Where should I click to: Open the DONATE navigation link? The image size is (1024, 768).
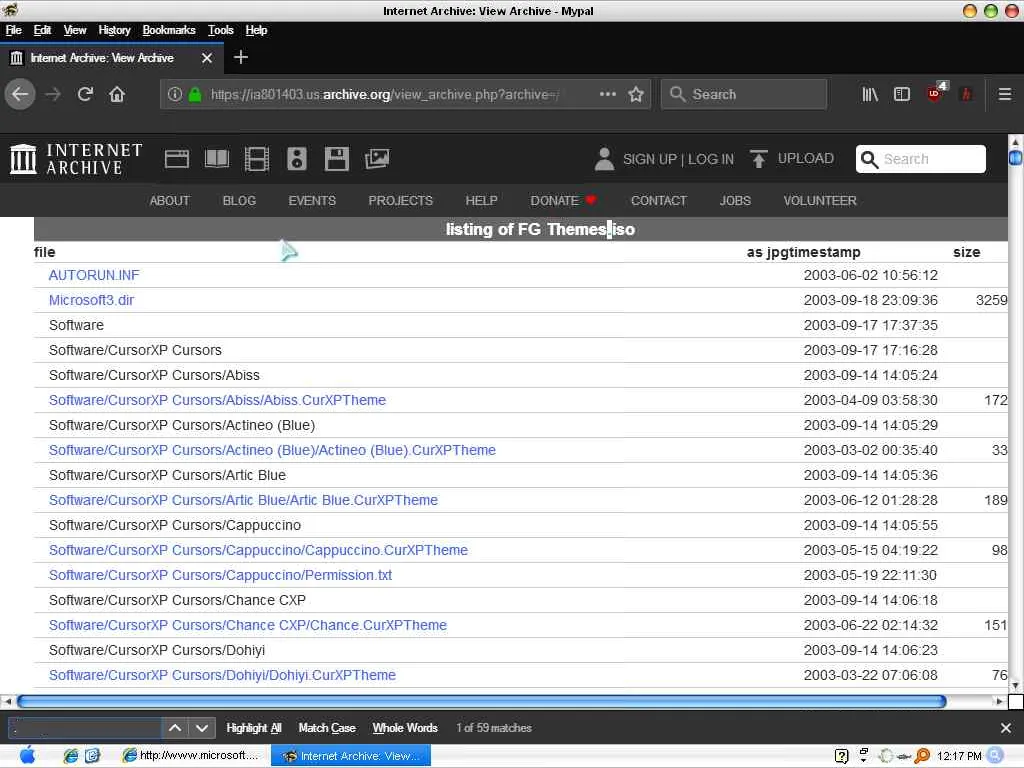pos(563,200)
